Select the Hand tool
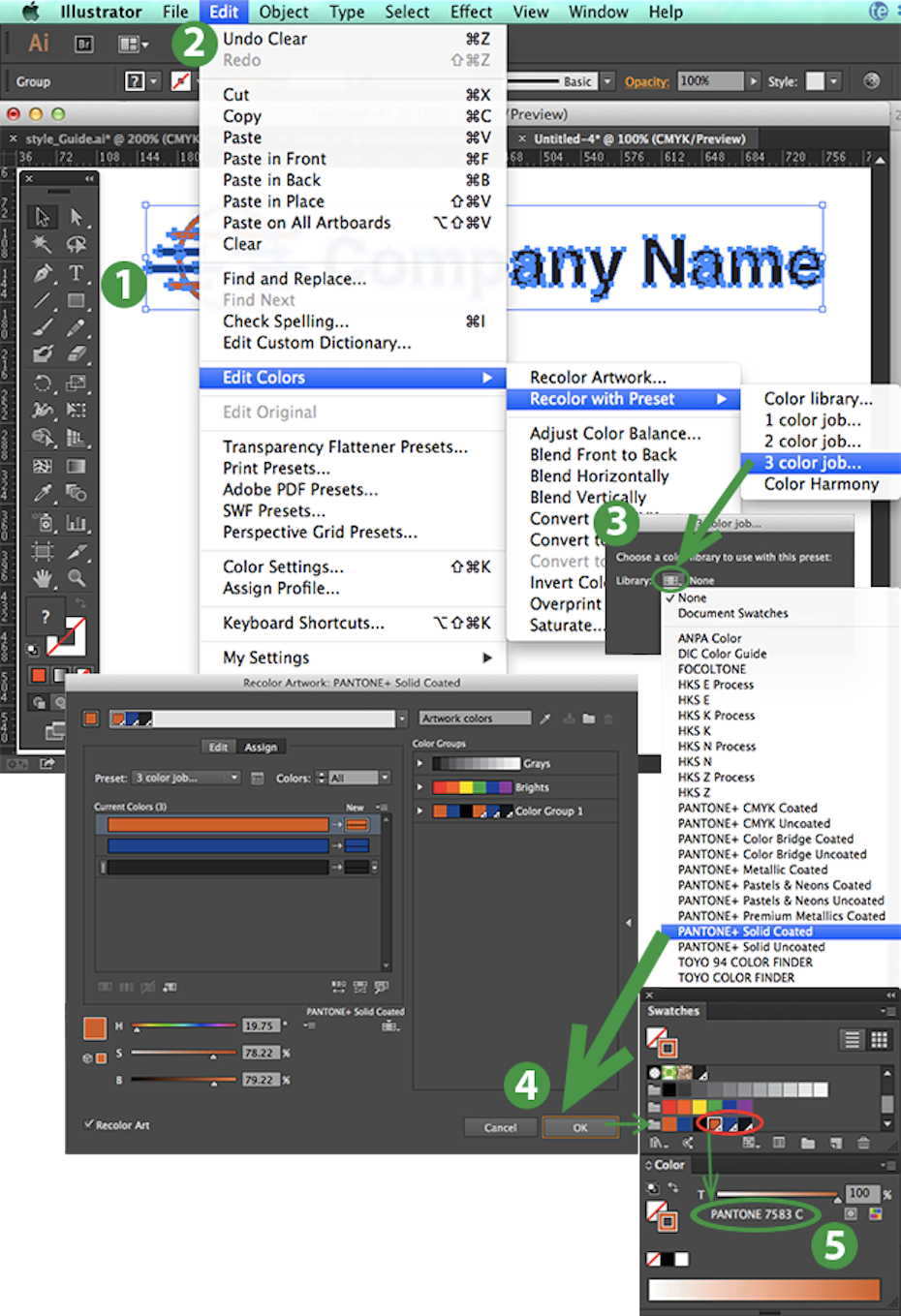The height and width of the screenshot is (1316, 901). 42,579
